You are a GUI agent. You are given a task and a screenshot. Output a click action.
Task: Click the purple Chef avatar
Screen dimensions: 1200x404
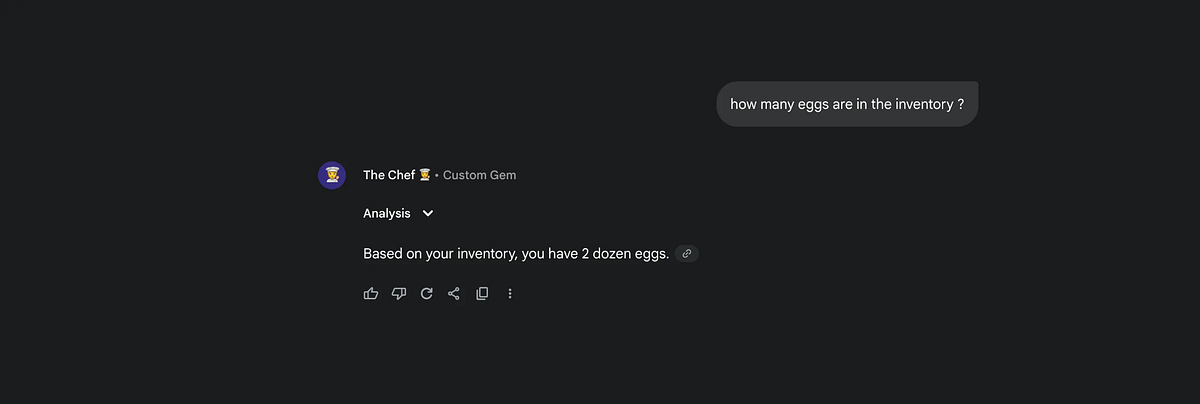332,175
